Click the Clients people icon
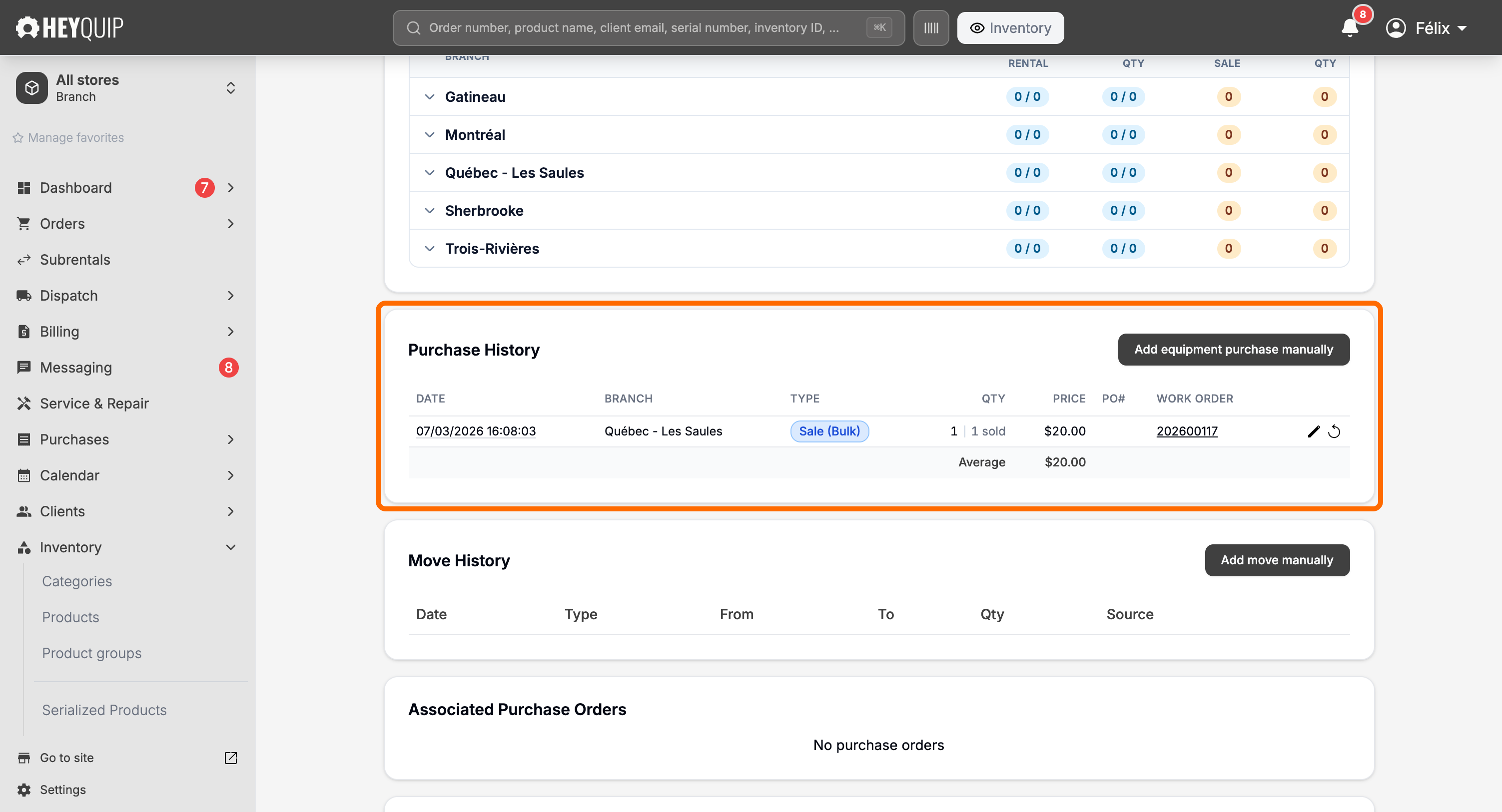The width and height of the screenshot is (1502, 812). pos(24,511)
